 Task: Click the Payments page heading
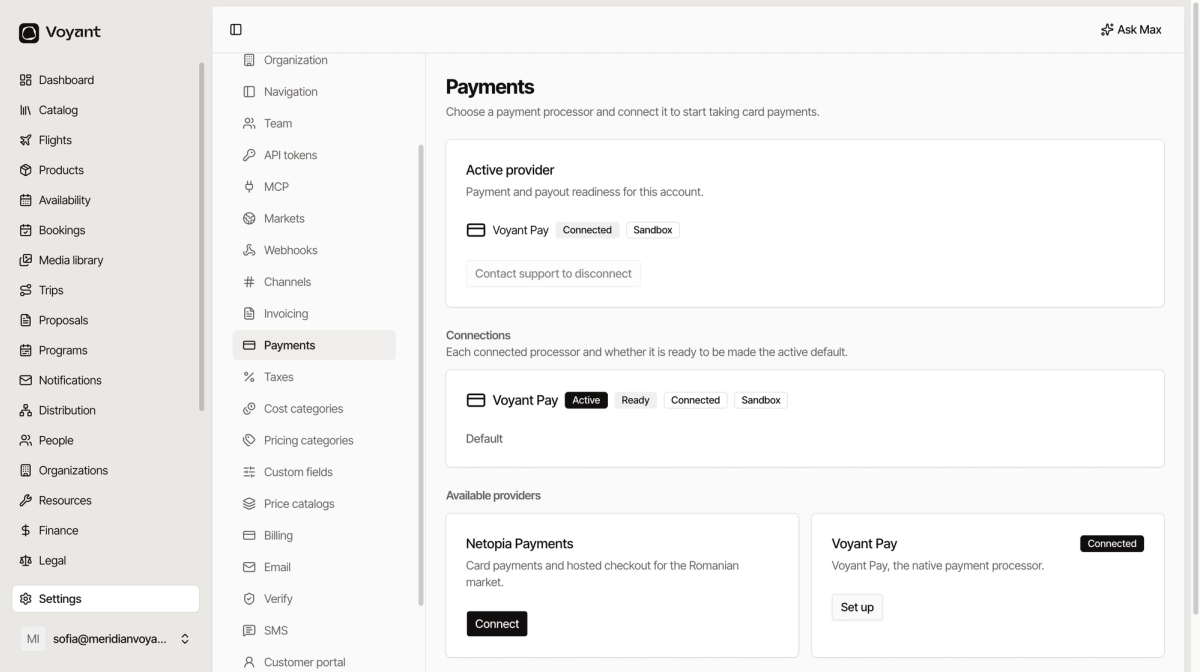490,87
